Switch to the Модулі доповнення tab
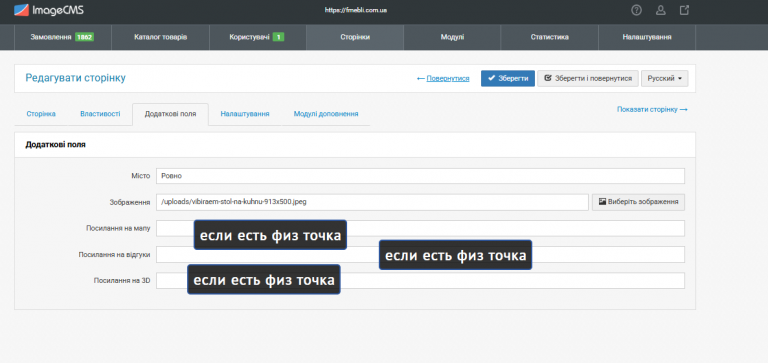768x363 pixels. (x=326, y=114)
